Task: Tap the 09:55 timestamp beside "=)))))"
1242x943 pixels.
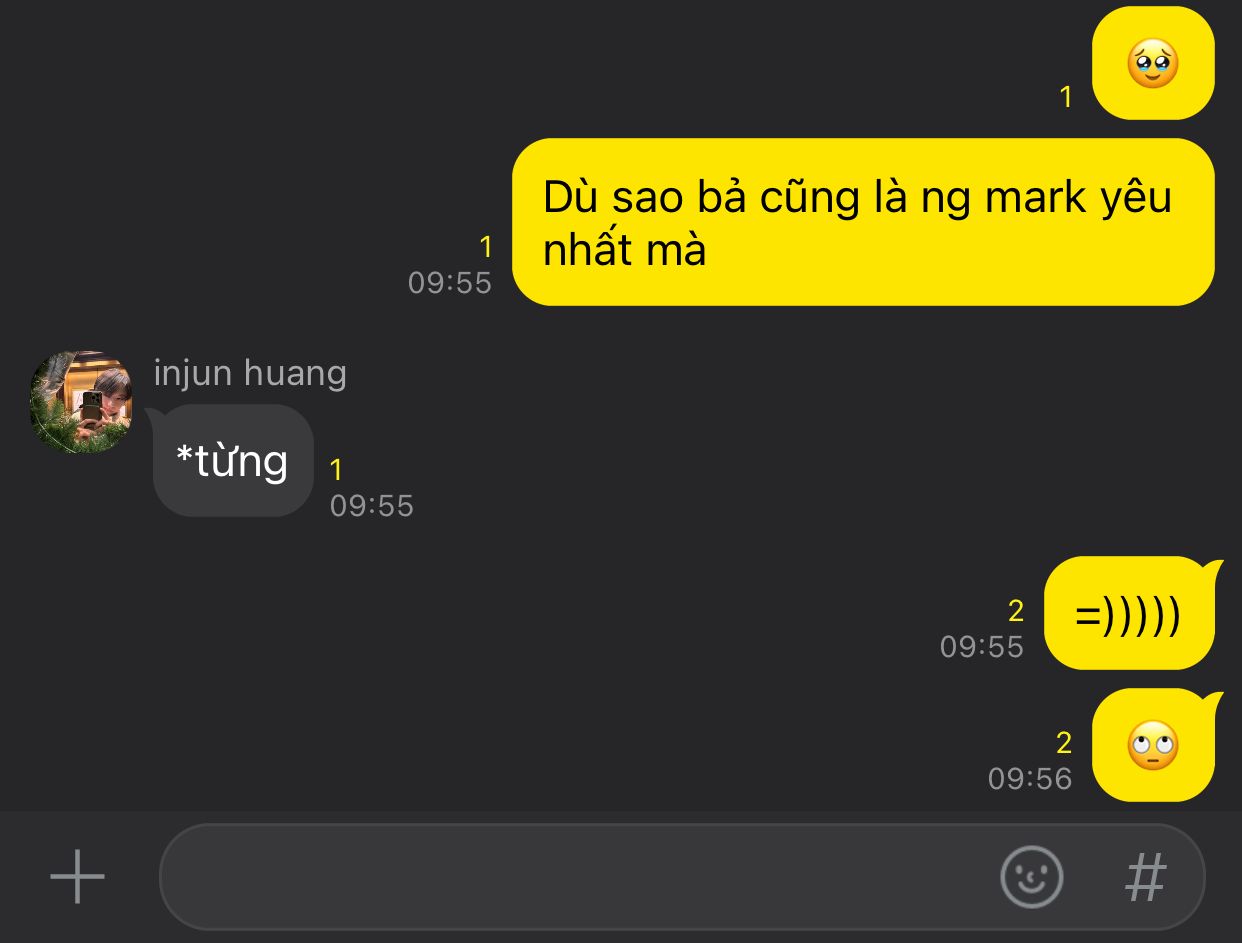Action: pos(982,647)
